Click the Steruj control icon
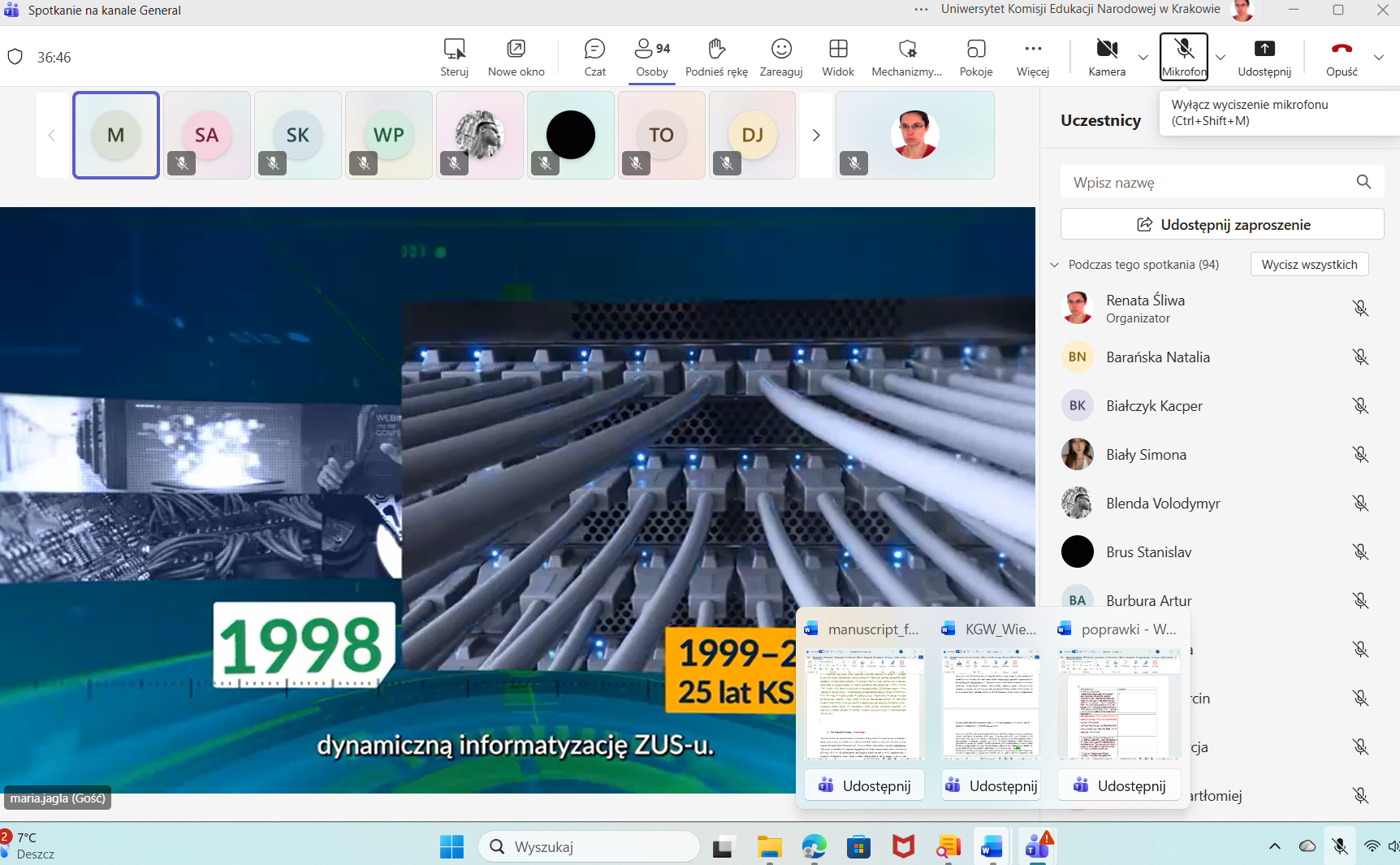 coord(454,57)
